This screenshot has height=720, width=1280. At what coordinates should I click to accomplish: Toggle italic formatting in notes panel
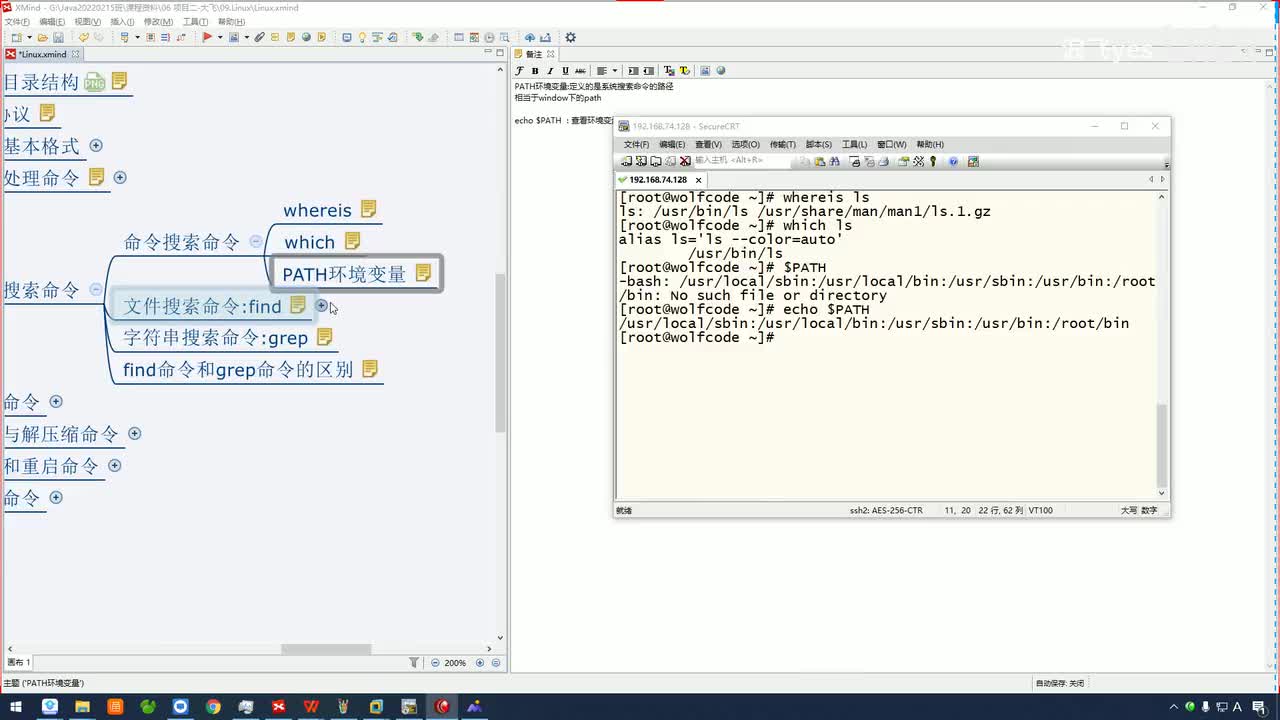coord(550,71)
